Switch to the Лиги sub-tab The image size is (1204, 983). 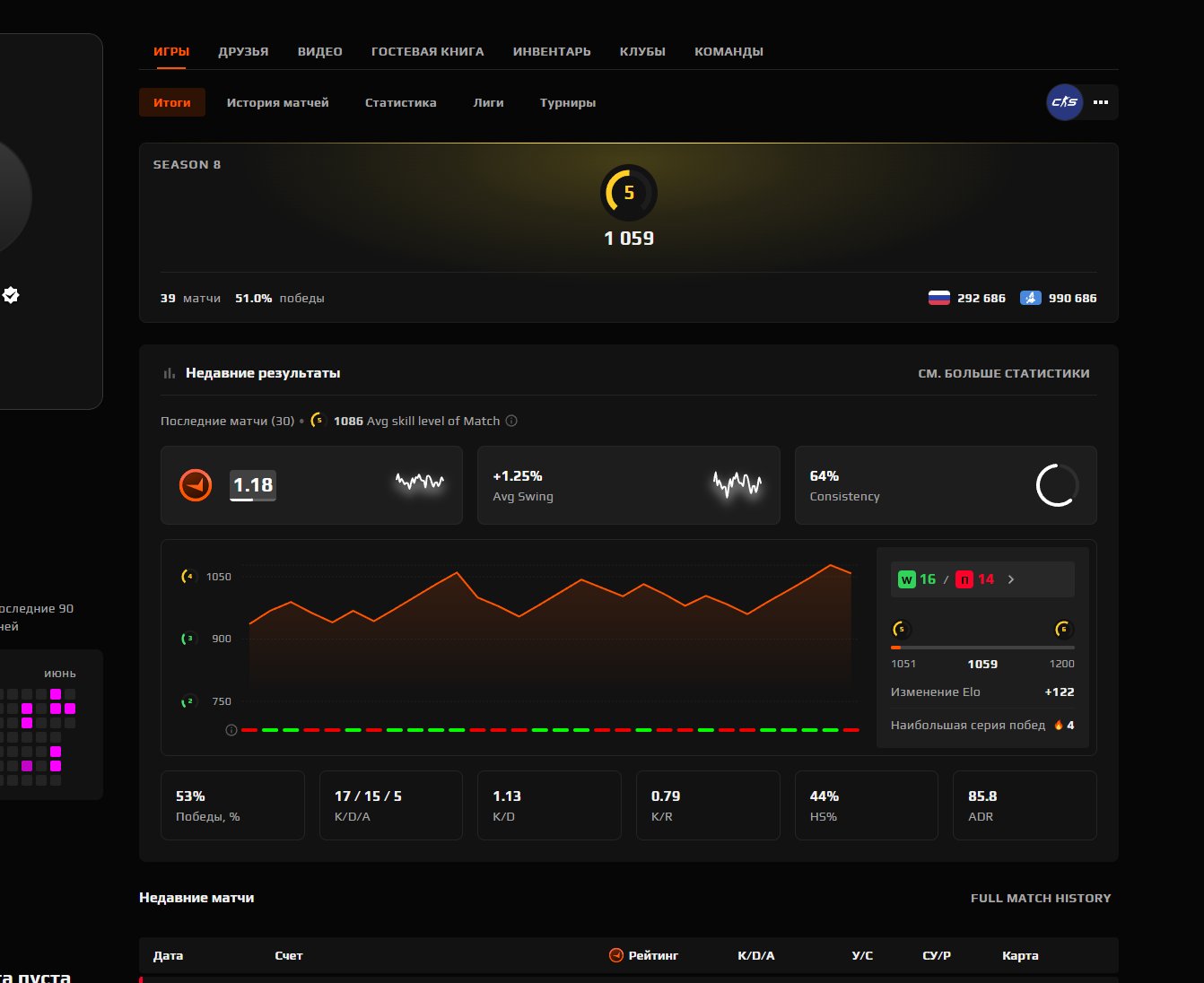click(488, 102)
